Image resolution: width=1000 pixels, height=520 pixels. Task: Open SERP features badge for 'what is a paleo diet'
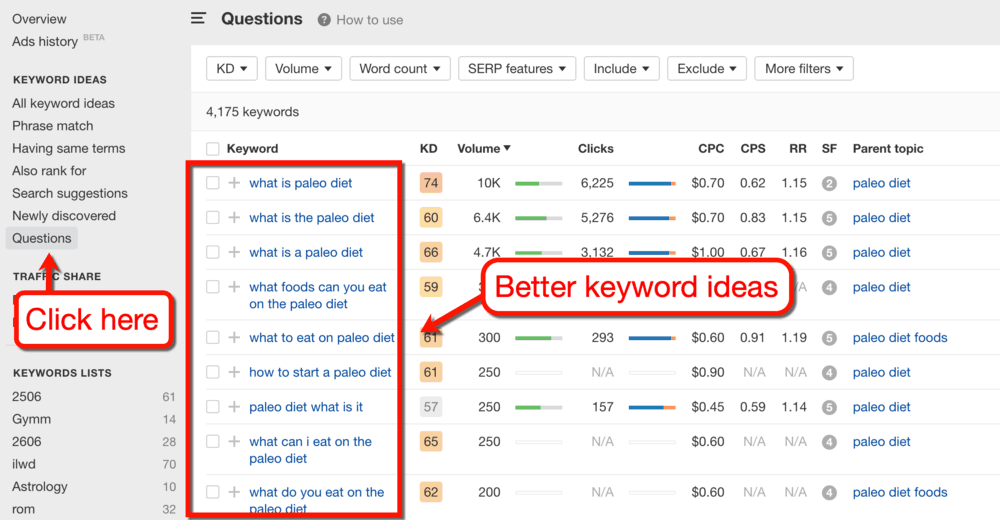[x=829, y=252]
